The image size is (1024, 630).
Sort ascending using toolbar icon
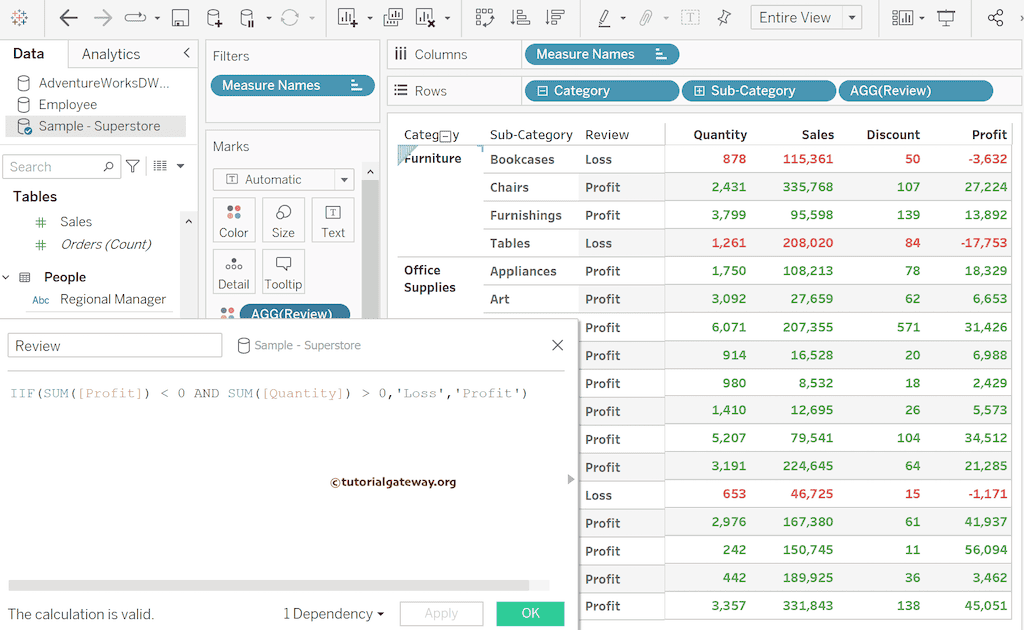tap(519, 18)
